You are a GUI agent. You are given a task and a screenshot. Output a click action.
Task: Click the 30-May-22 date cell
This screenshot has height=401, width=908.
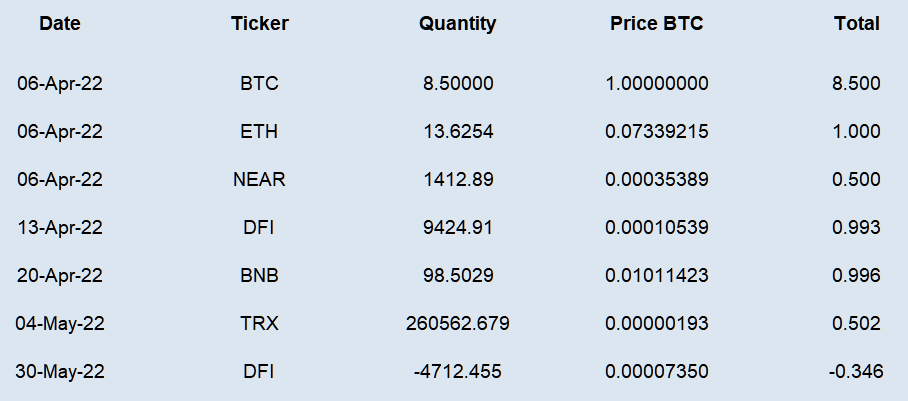[60, 371]
